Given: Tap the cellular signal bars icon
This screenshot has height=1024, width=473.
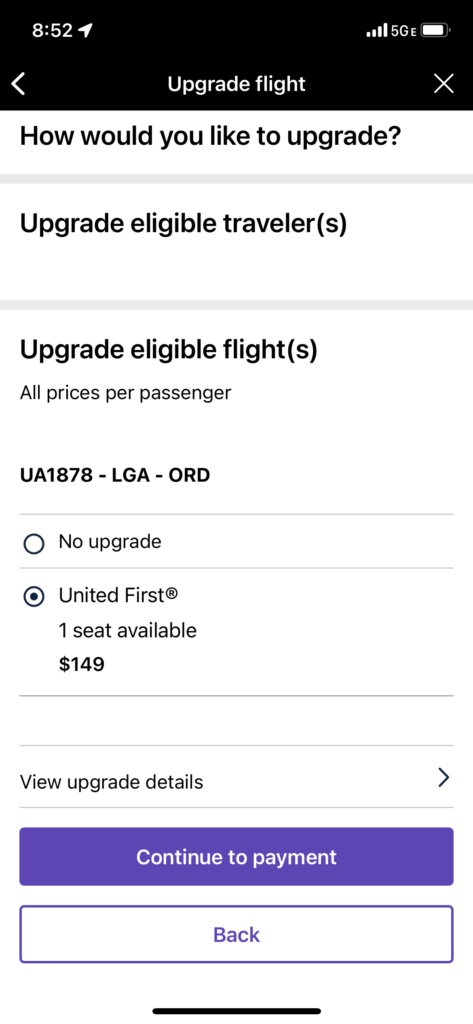Looking at the screenshot, I should [377, 31].
